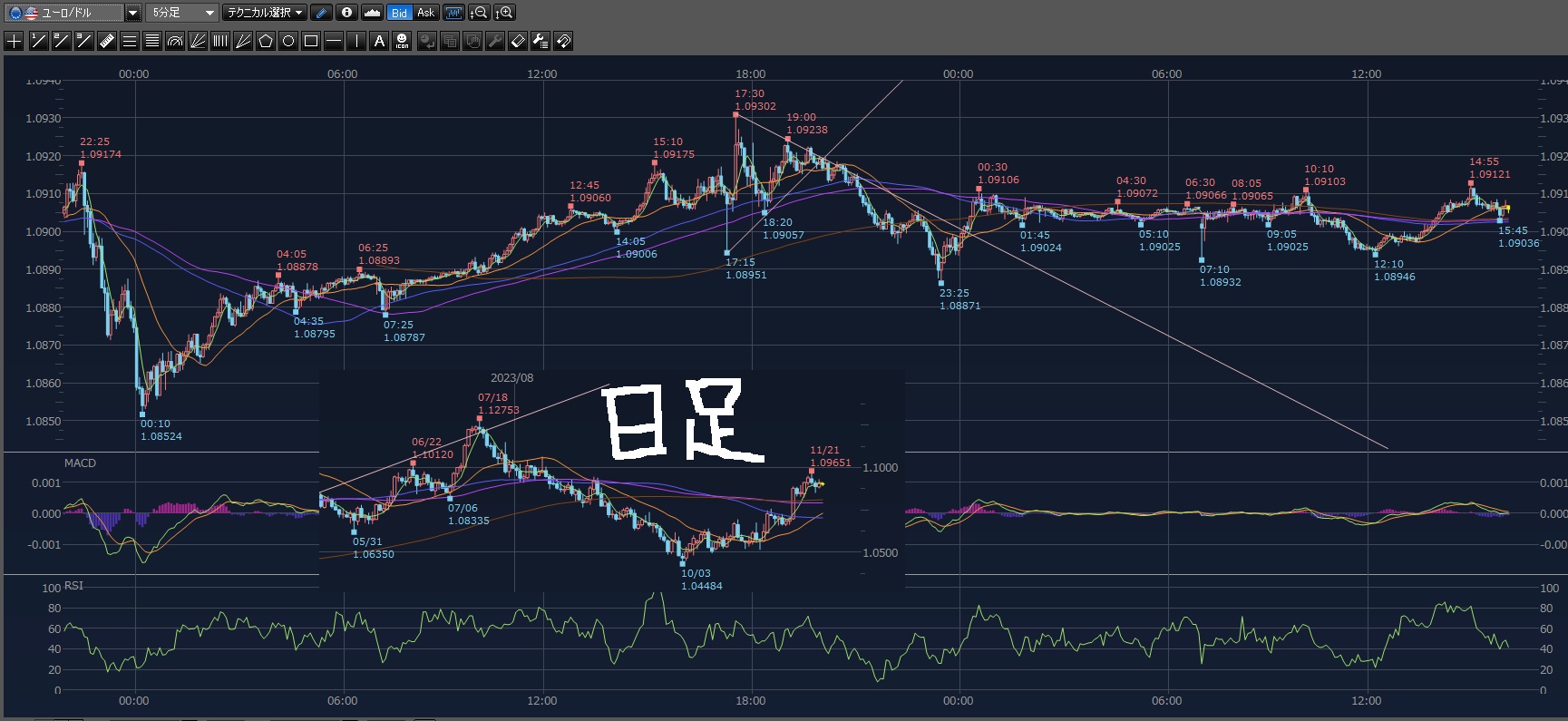Select the Fibonacci arc tool
1568x721 pixels.
[175, 41]
